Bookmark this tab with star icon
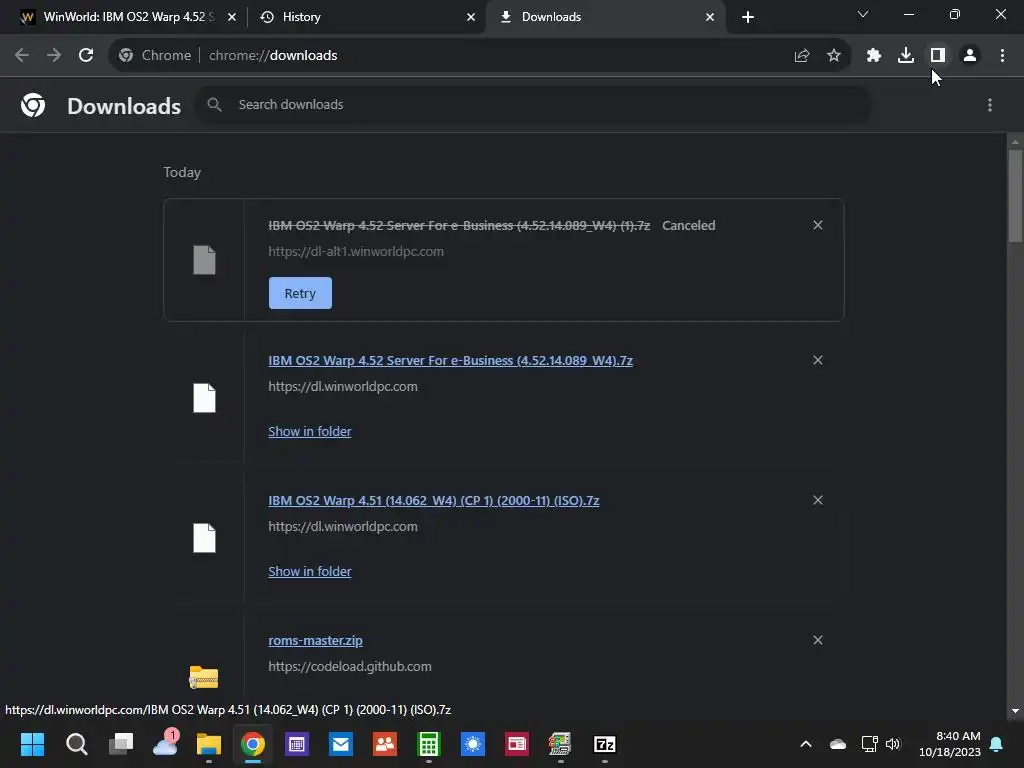This screenshot has width=1024, height=768. pos(834,56)
